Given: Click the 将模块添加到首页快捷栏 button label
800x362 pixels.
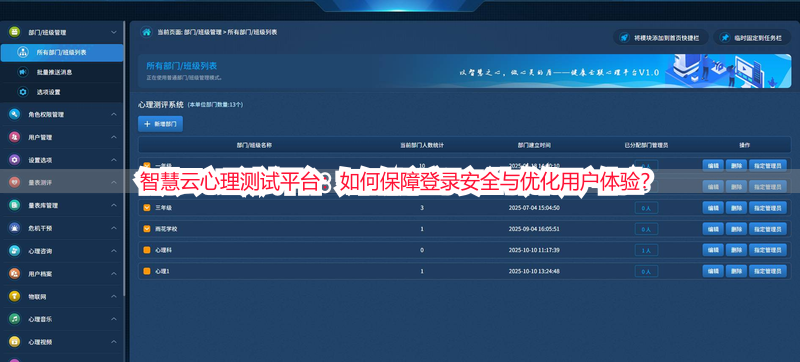Looking at the screenshot, I should pos(666,38).
